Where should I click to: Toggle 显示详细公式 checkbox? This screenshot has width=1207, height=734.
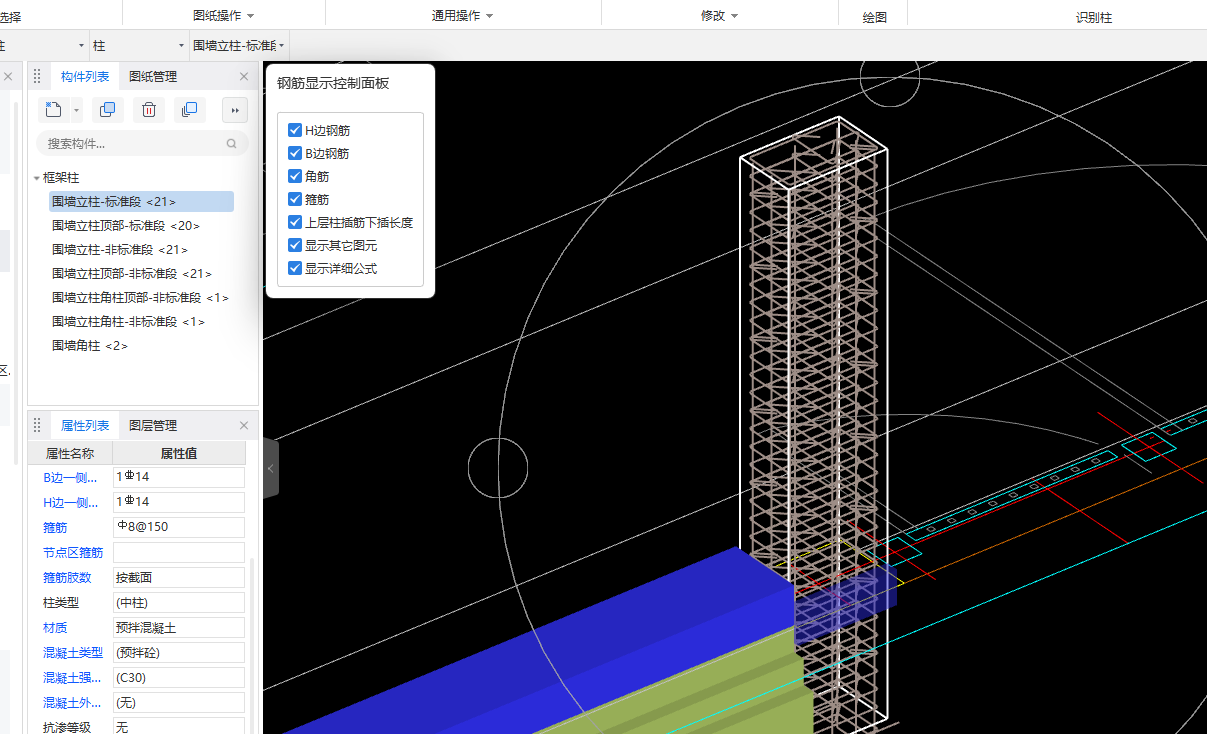[x=295, y=268]
